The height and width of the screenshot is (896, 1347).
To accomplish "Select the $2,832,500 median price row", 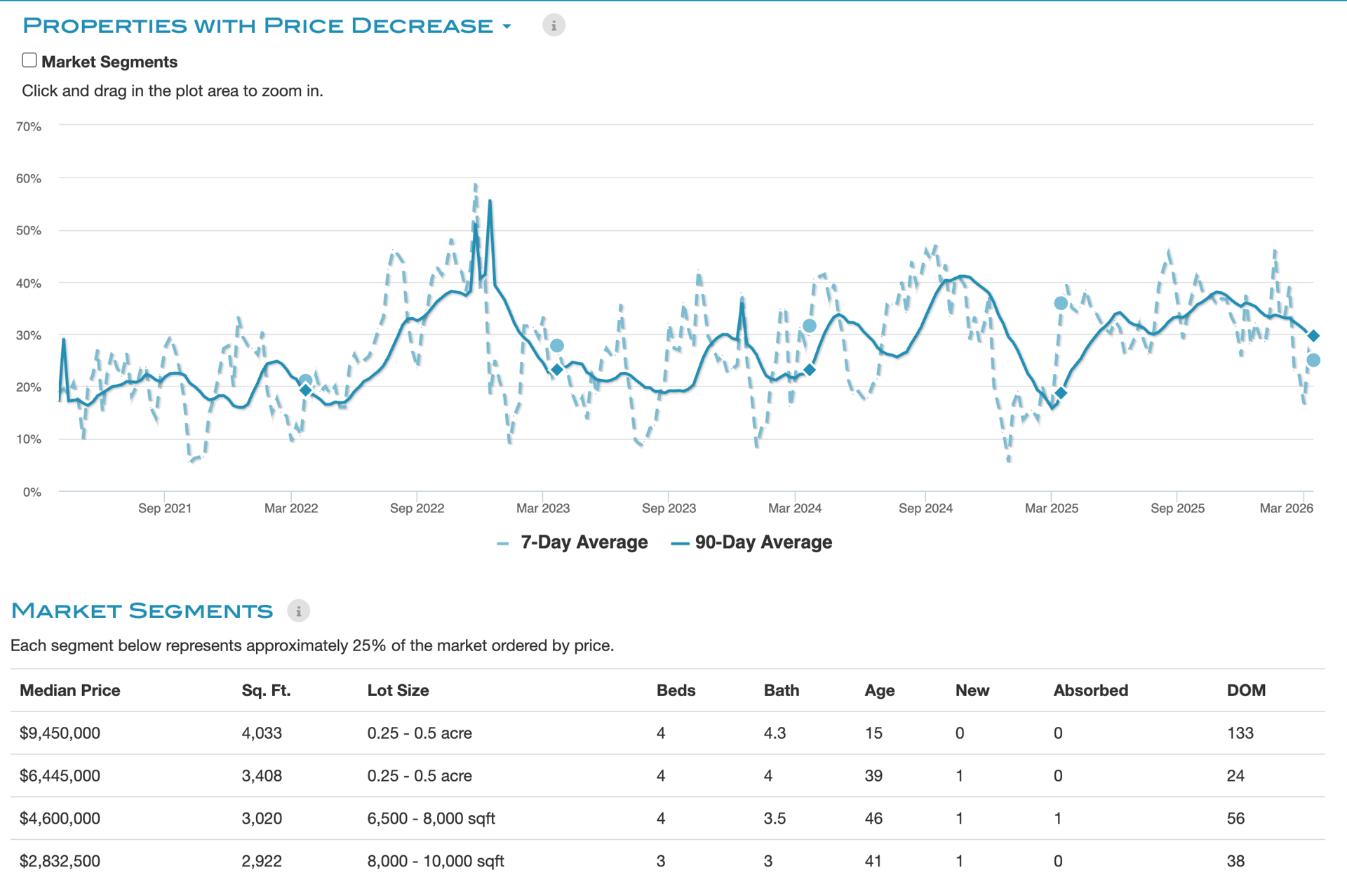I will pyautogui.click(x=60, y=862).
